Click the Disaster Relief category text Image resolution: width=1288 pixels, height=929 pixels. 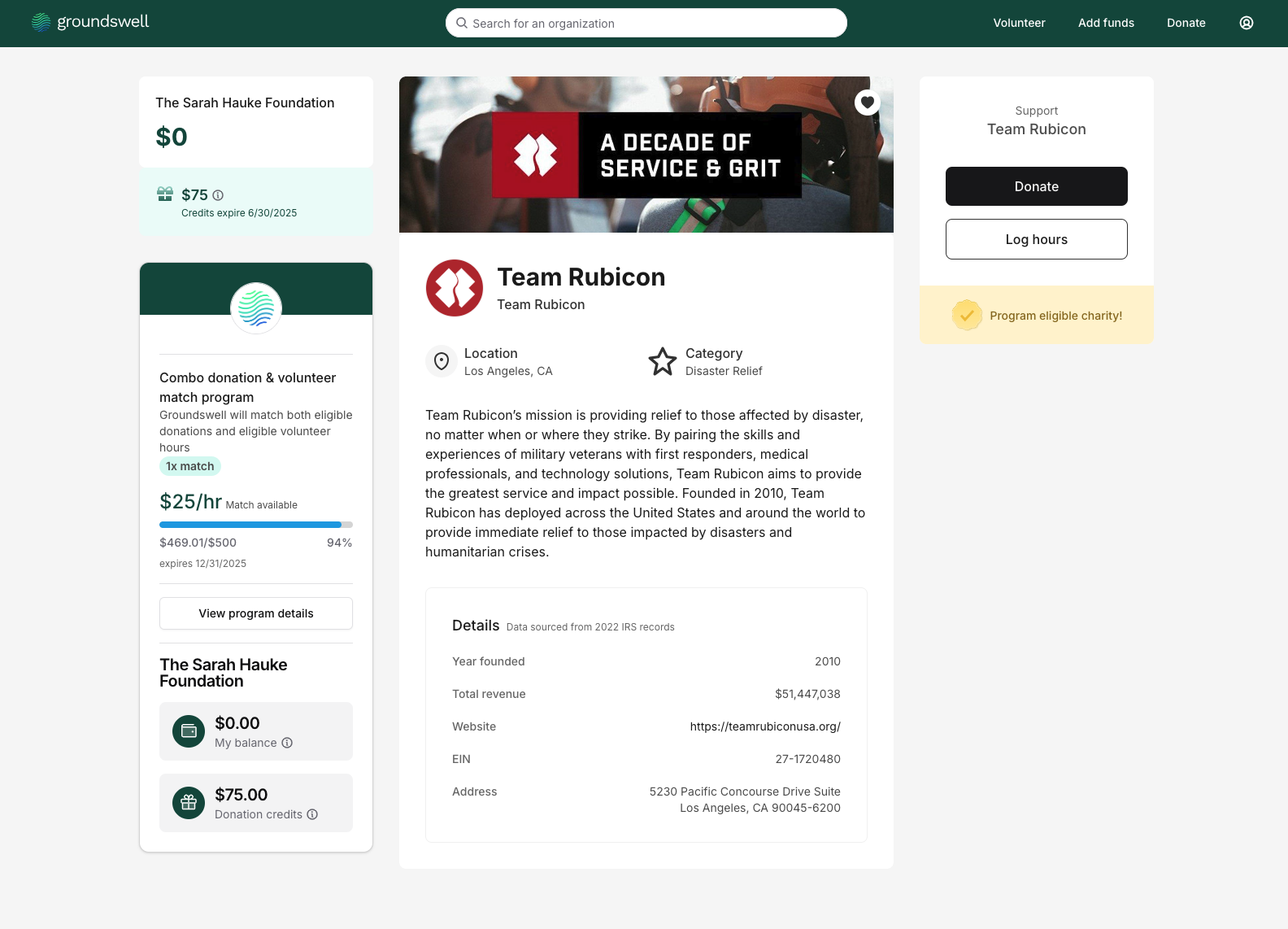(724, 371)
